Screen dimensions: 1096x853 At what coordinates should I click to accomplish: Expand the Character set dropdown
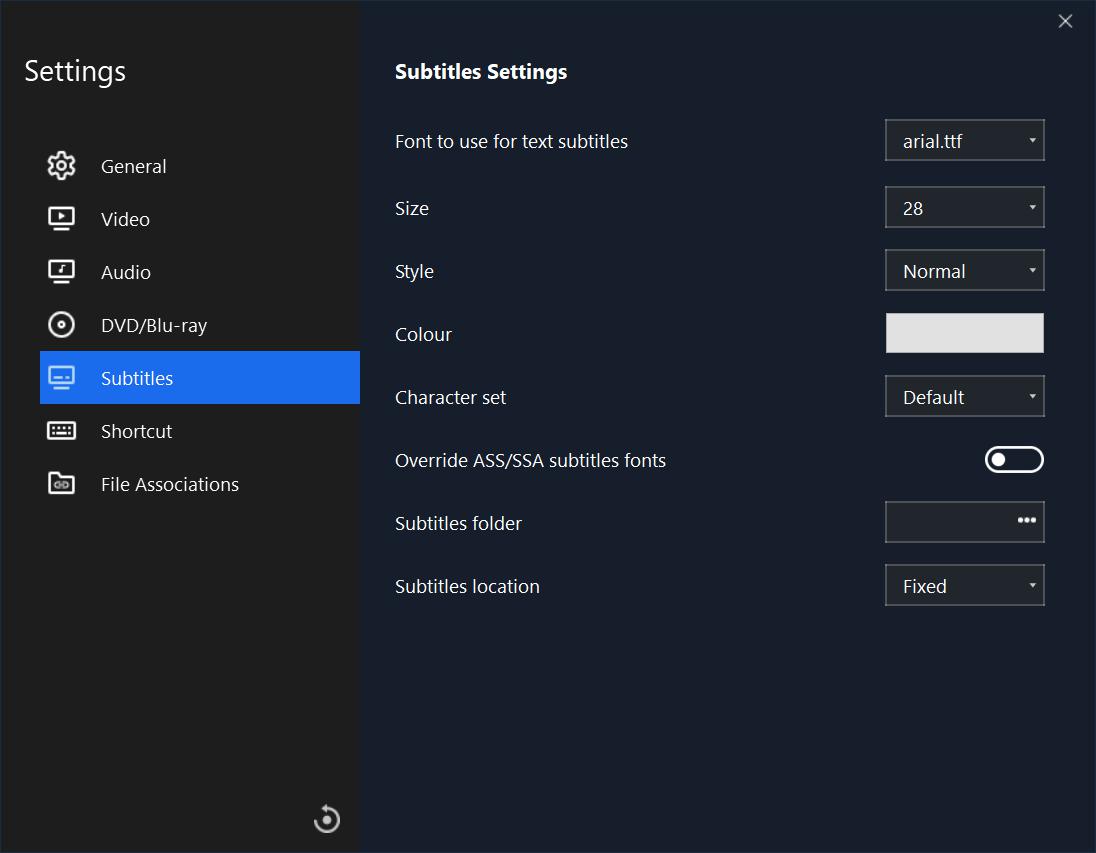click(964, 397)
